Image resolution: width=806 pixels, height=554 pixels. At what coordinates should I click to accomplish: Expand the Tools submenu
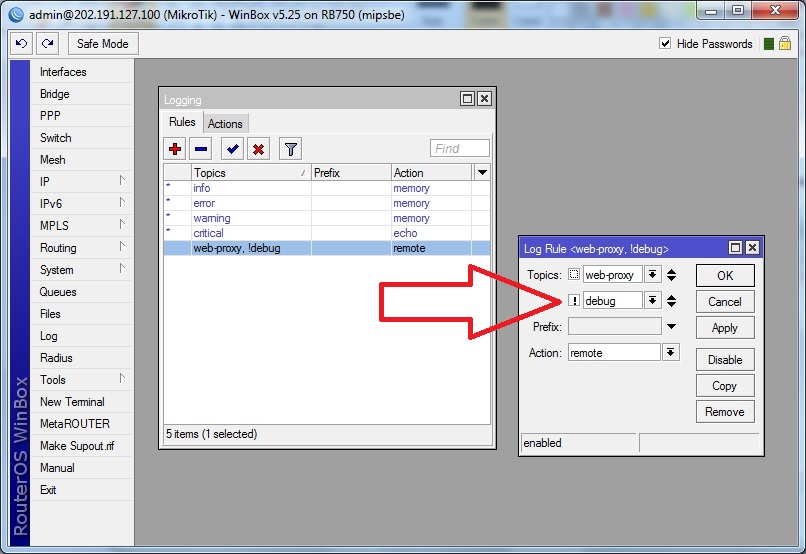pyautogui.click(x=122, y=379)
